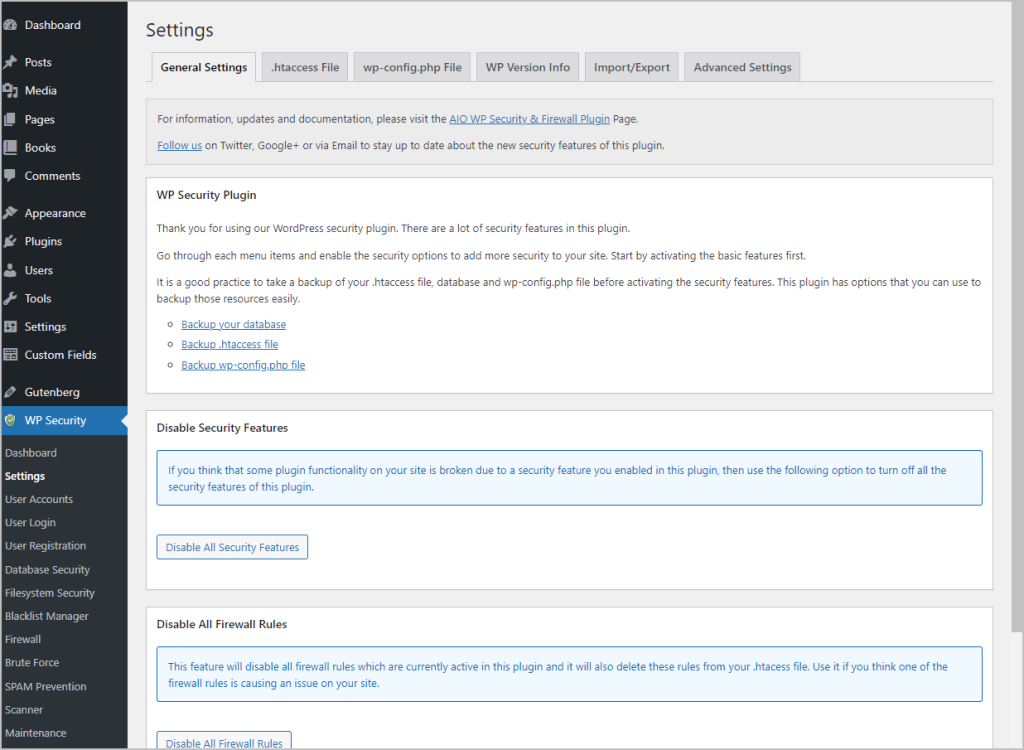
Task: Open the Import/Export tab
Action: coord(632,67)
